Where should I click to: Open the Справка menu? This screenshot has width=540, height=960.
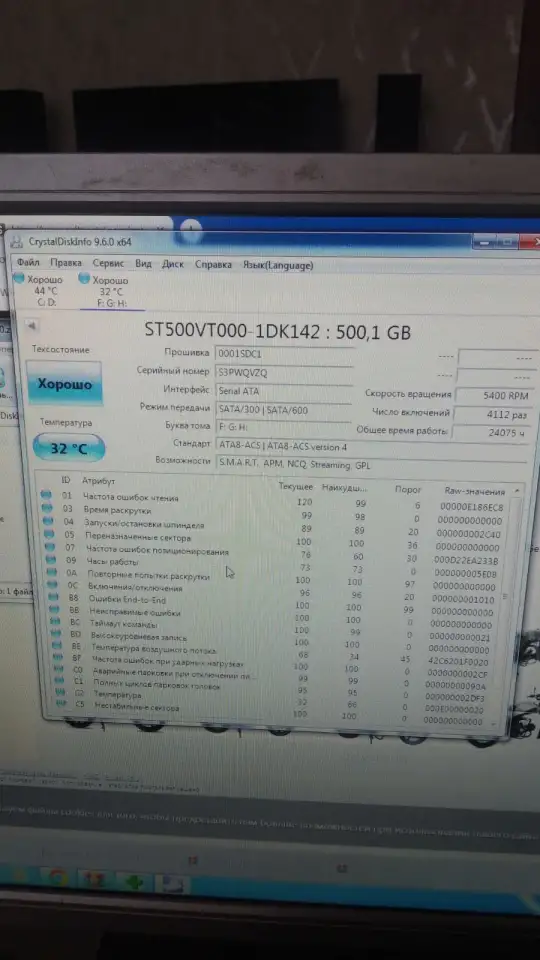[x=213, y=264]
